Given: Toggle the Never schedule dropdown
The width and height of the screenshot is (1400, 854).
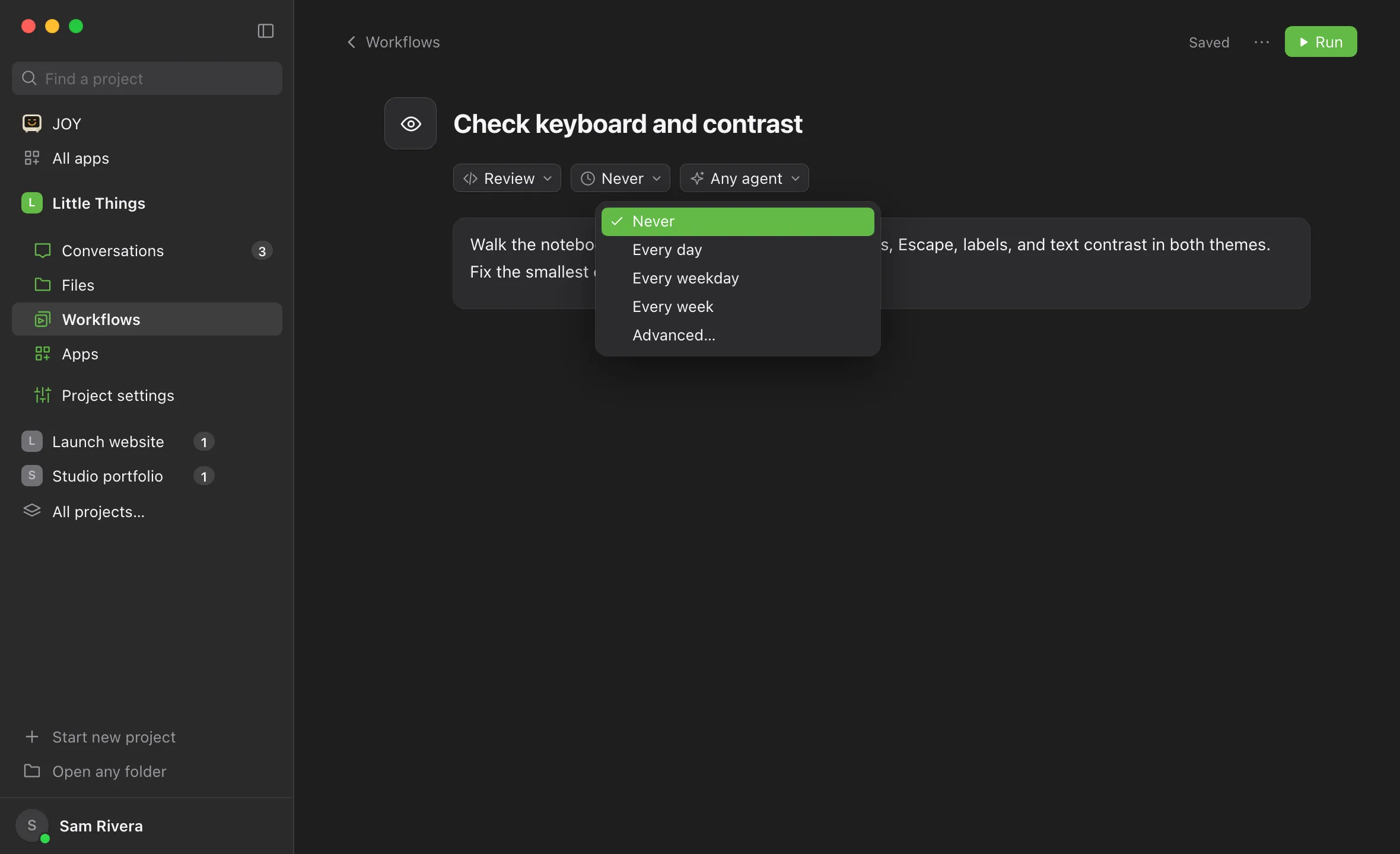Looking at the screenshot, I should (621, 178).
